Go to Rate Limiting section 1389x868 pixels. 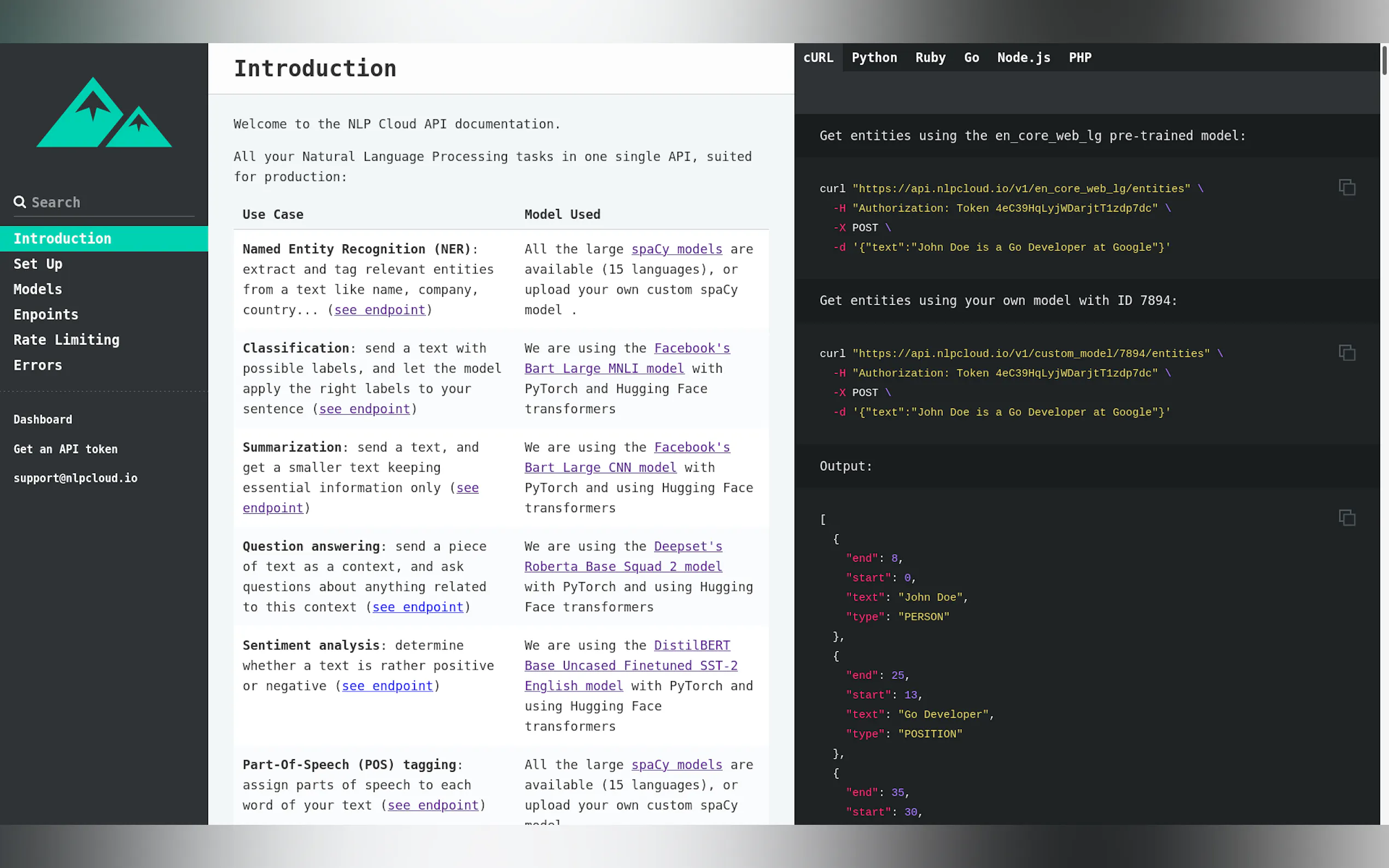67,340
